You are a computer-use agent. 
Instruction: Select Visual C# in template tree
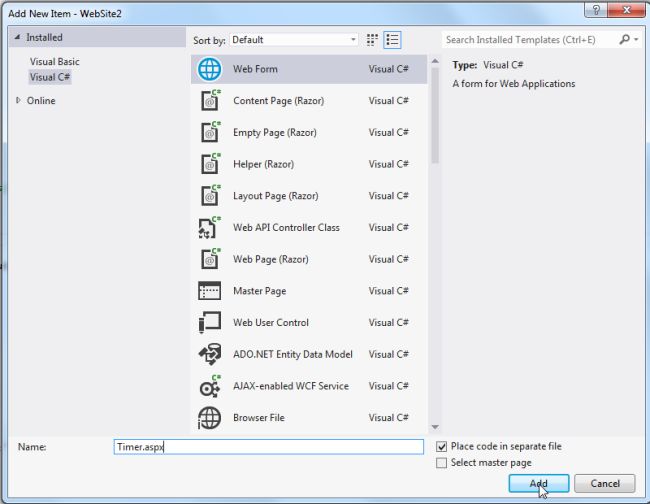coord(50,77)
